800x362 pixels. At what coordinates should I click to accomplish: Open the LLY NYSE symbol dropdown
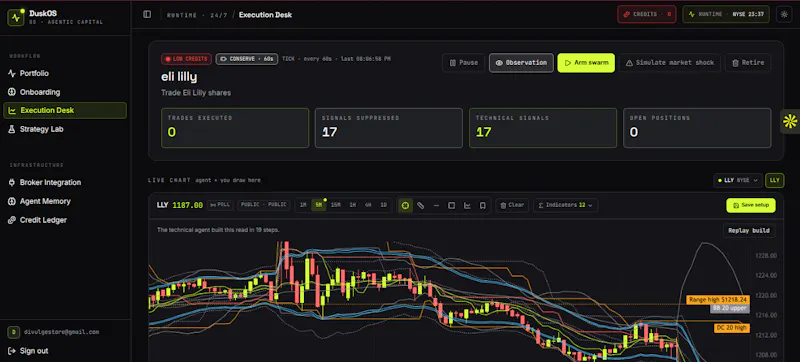(738, 180)
